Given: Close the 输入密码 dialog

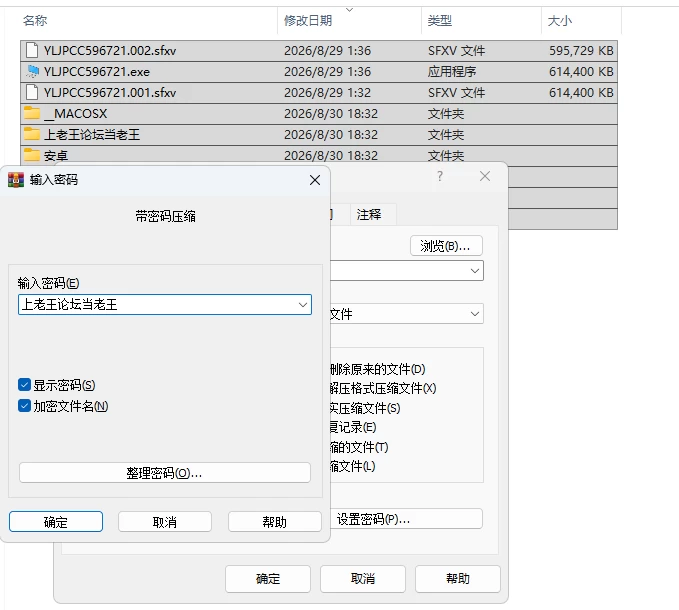Looking at the screenshot, I should pos(315,180).
